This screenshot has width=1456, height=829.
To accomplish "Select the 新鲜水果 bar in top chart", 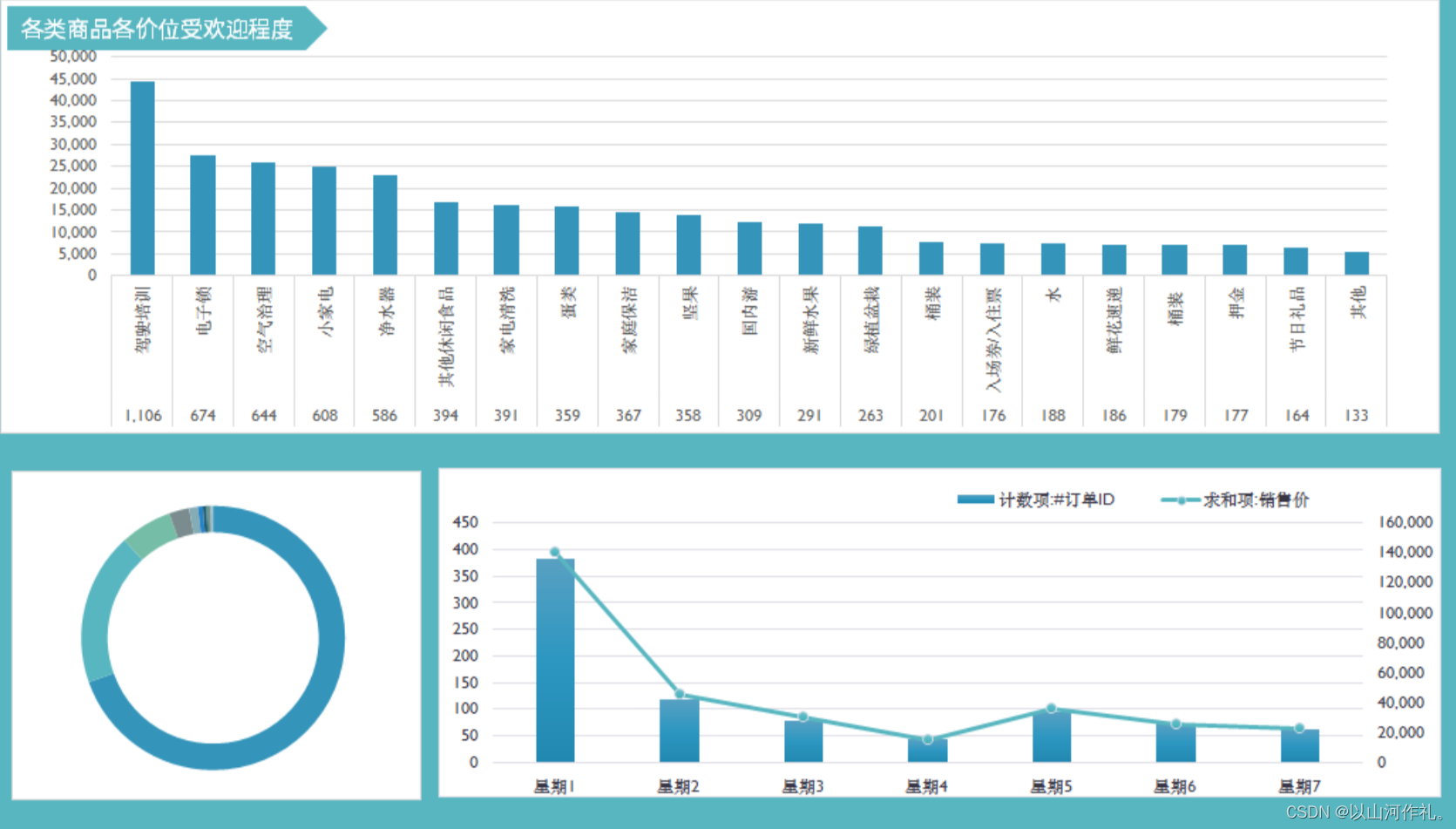I will [x=810, y=249].
